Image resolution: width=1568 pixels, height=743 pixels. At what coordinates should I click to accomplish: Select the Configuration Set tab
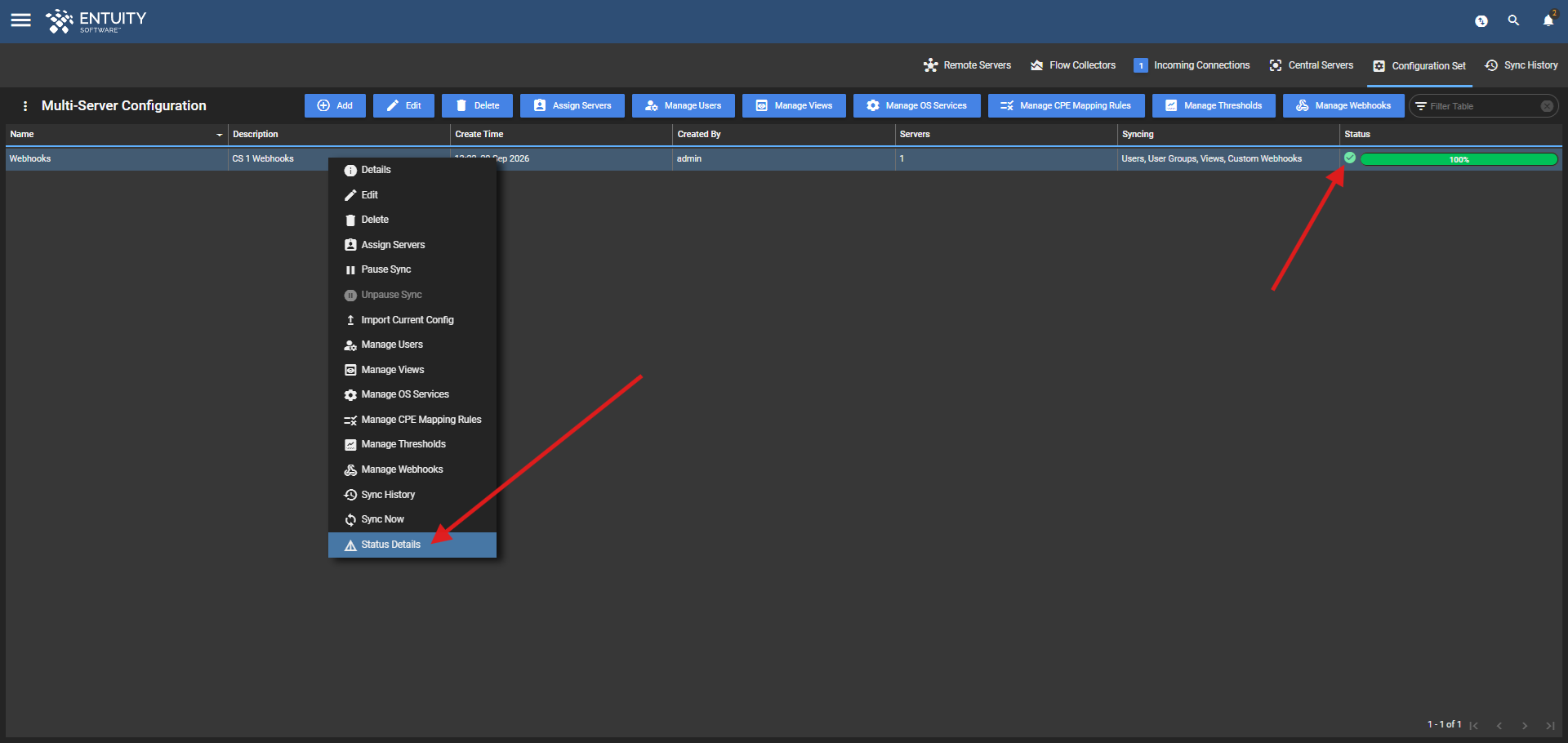pyautogui.click(x=1419, y=66)
